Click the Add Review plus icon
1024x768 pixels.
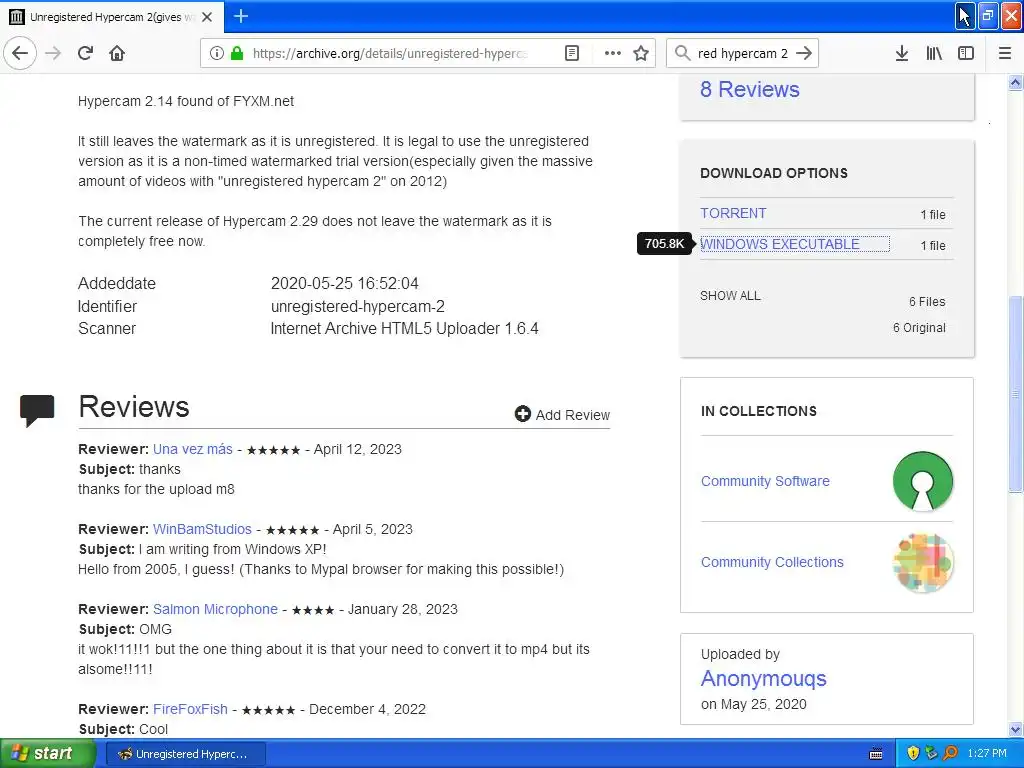point(522,414)
